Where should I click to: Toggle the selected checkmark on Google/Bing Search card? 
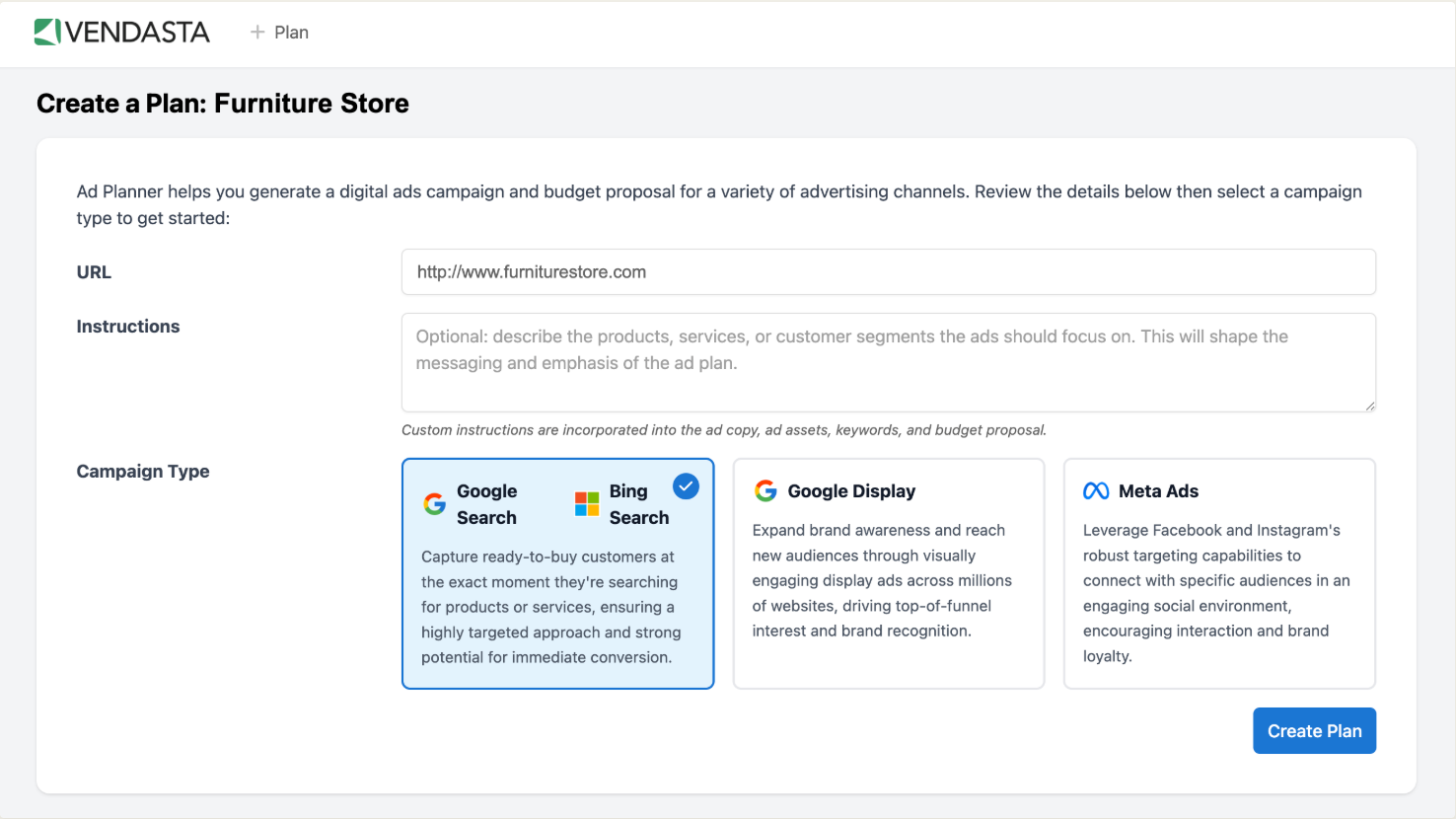point(686,485)
